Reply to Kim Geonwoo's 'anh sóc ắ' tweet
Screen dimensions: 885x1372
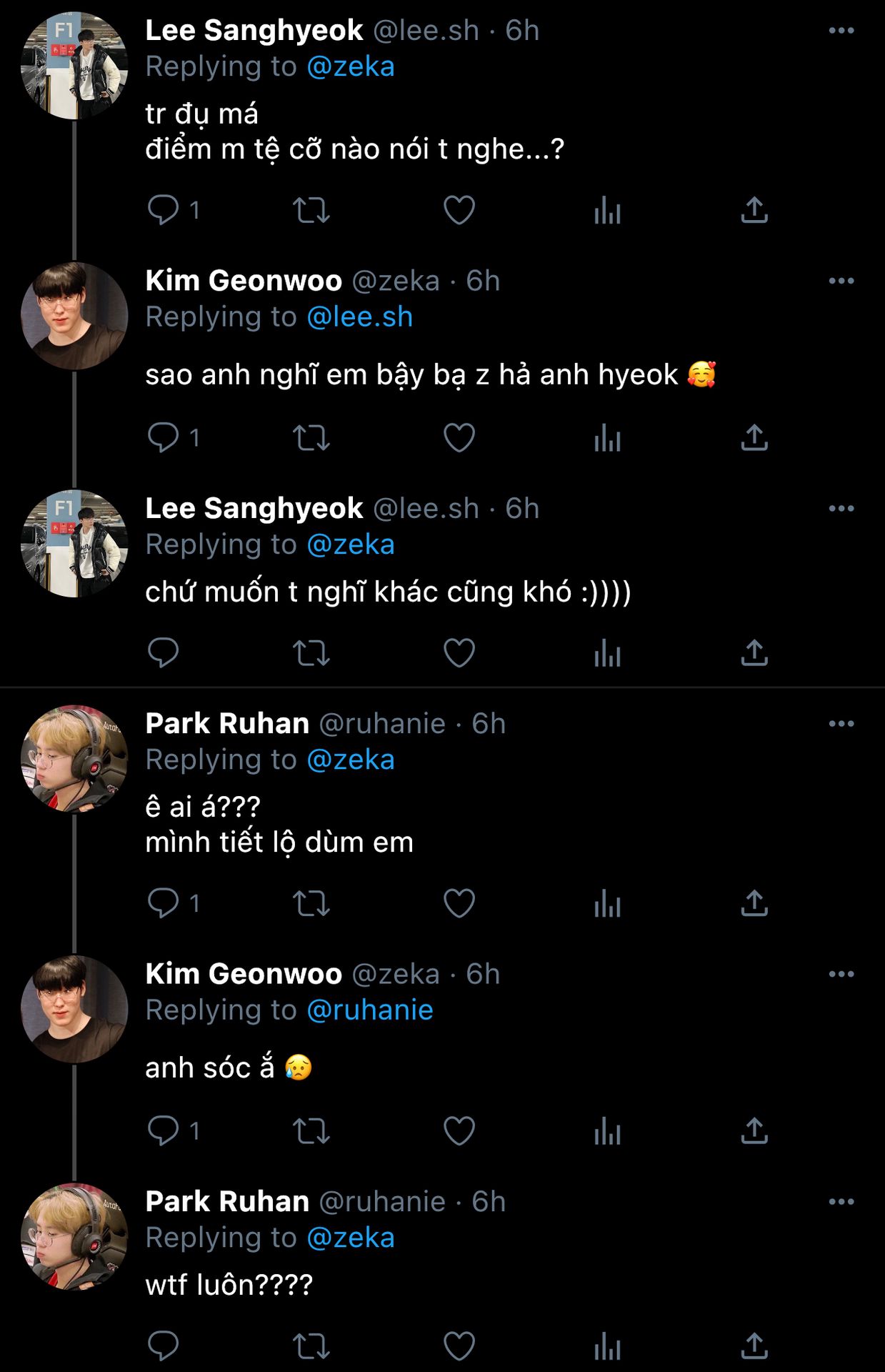point(163,1130)
